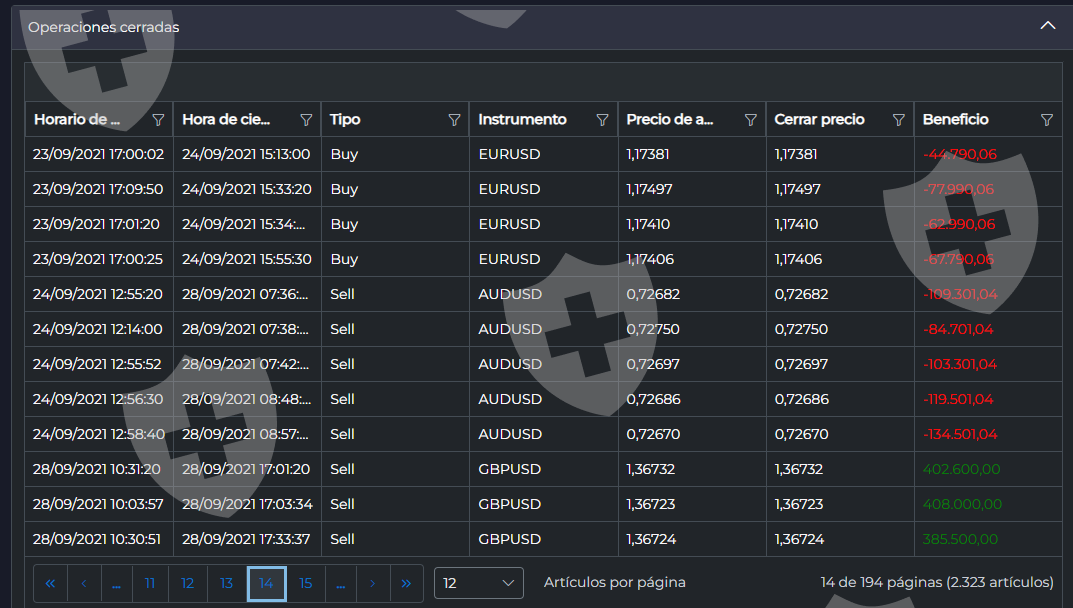Go to the previous page arrow
The height and width of the screenshot is (608, 1073).
pos(84,583)
